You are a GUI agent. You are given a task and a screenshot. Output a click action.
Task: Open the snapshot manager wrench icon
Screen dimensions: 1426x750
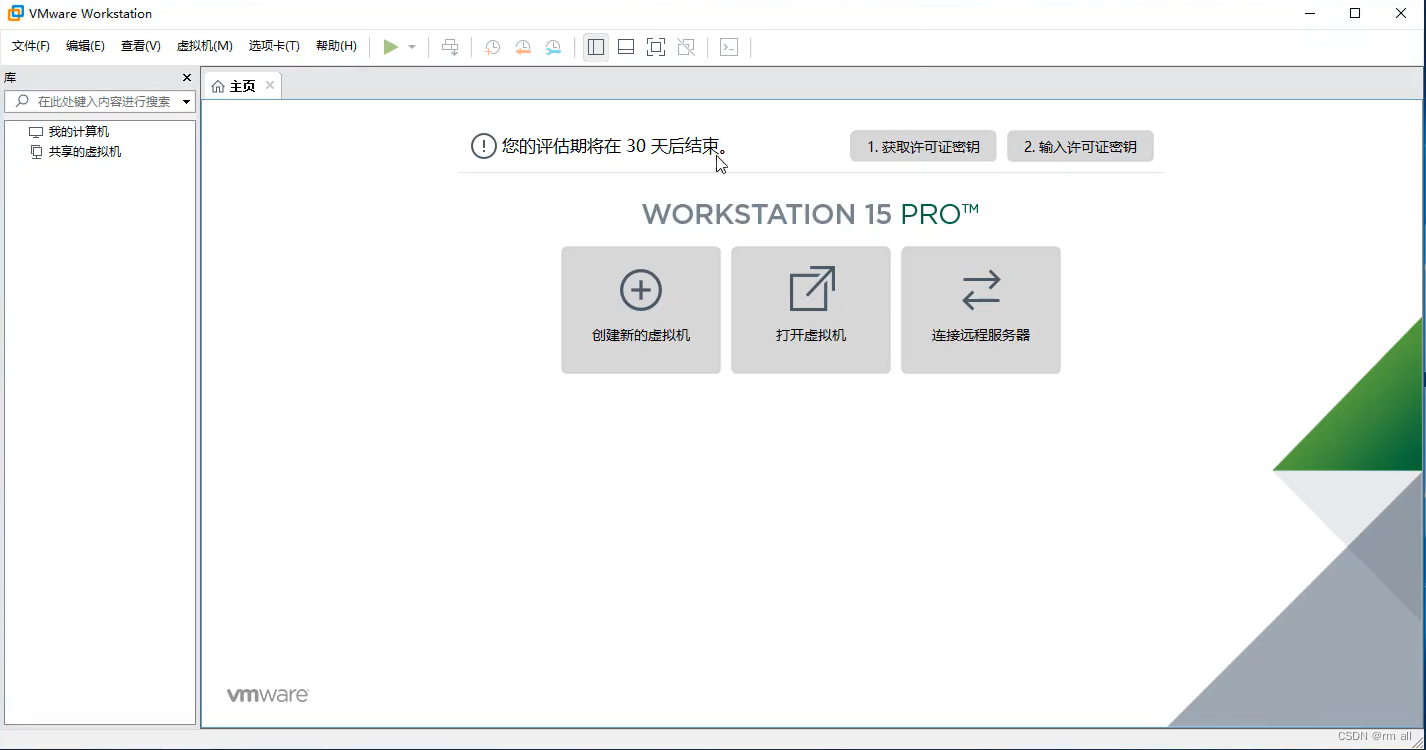point(553,47)
